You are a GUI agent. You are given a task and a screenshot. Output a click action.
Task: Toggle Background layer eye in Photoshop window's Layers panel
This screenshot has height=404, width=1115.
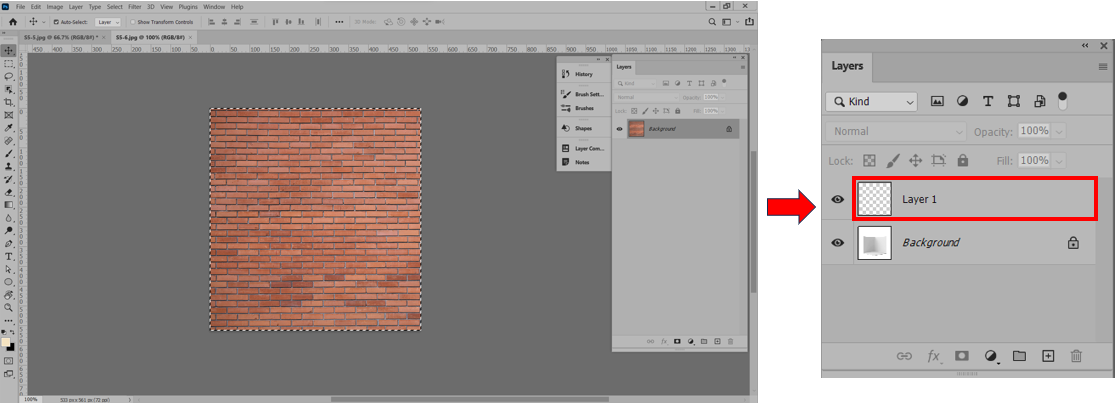(x=619, y=129)
